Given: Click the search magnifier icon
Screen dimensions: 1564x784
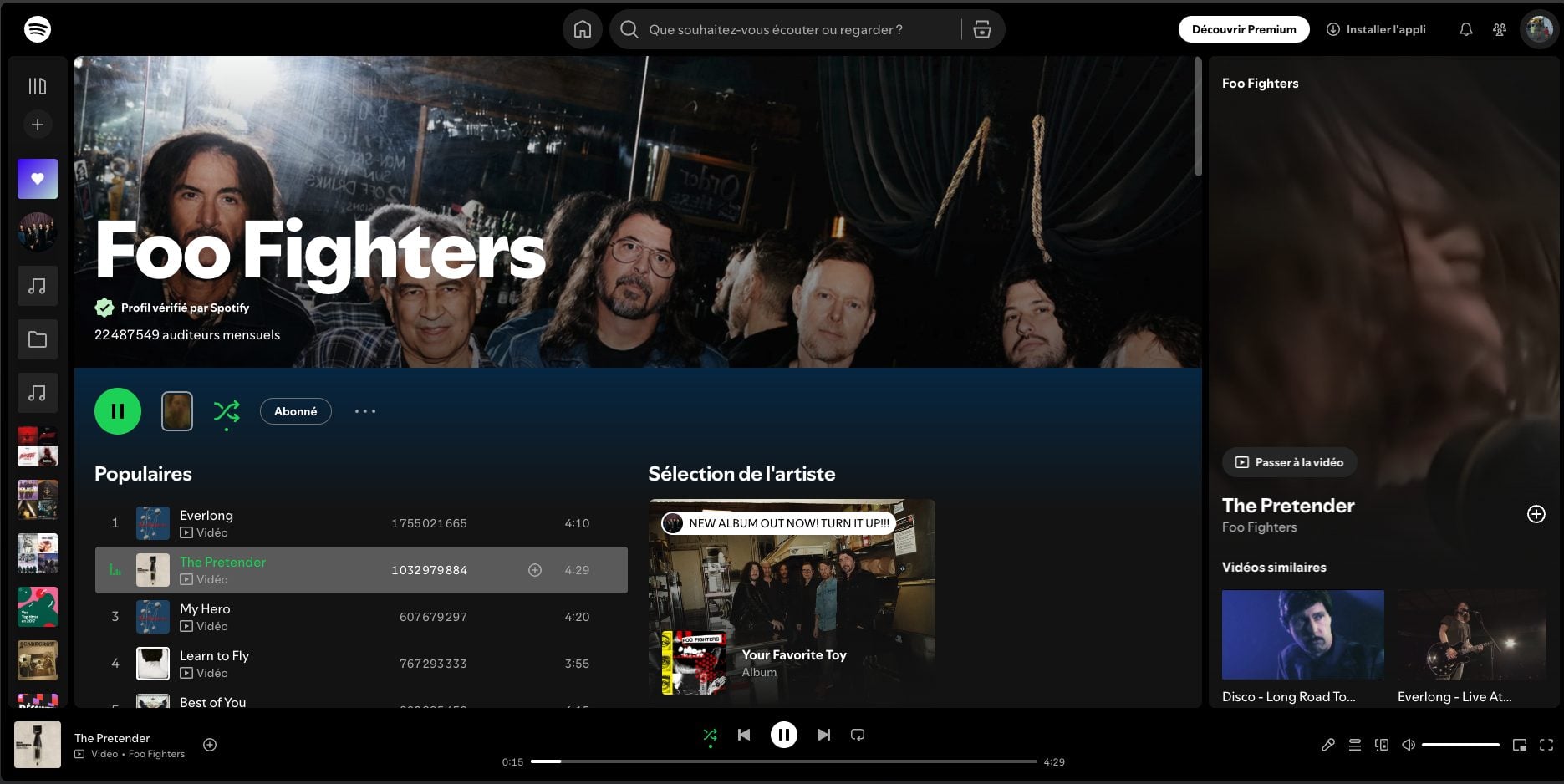Looking at the screenshot, I should point(629,29).
